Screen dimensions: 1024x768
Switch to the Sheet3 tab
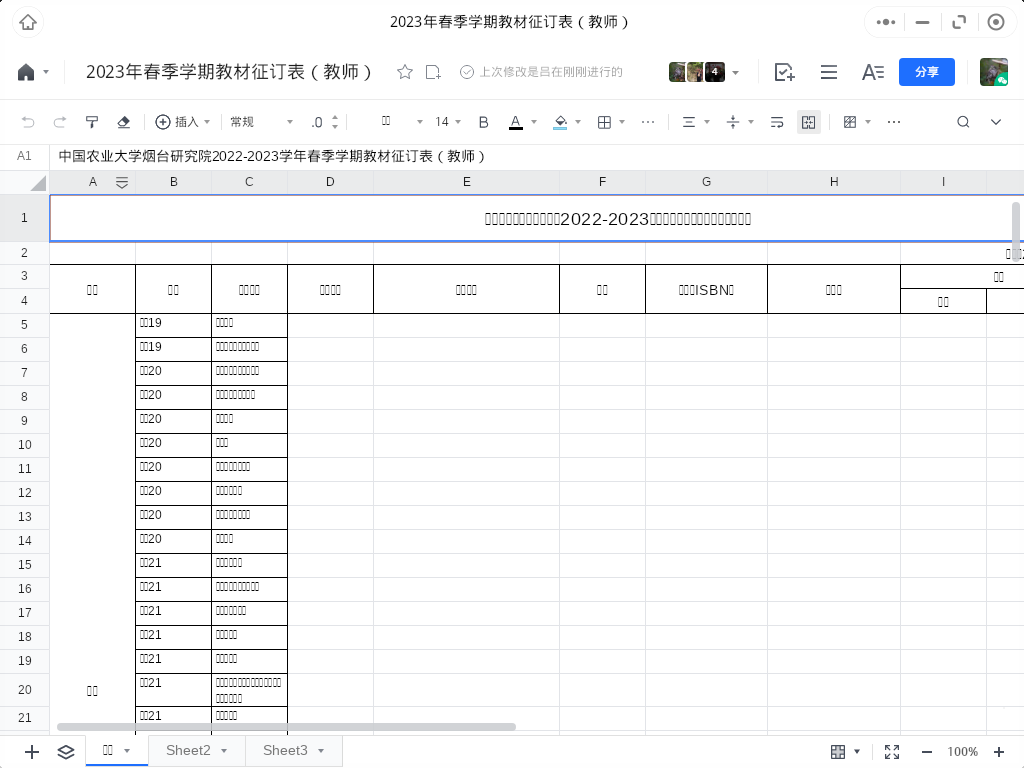285,750
